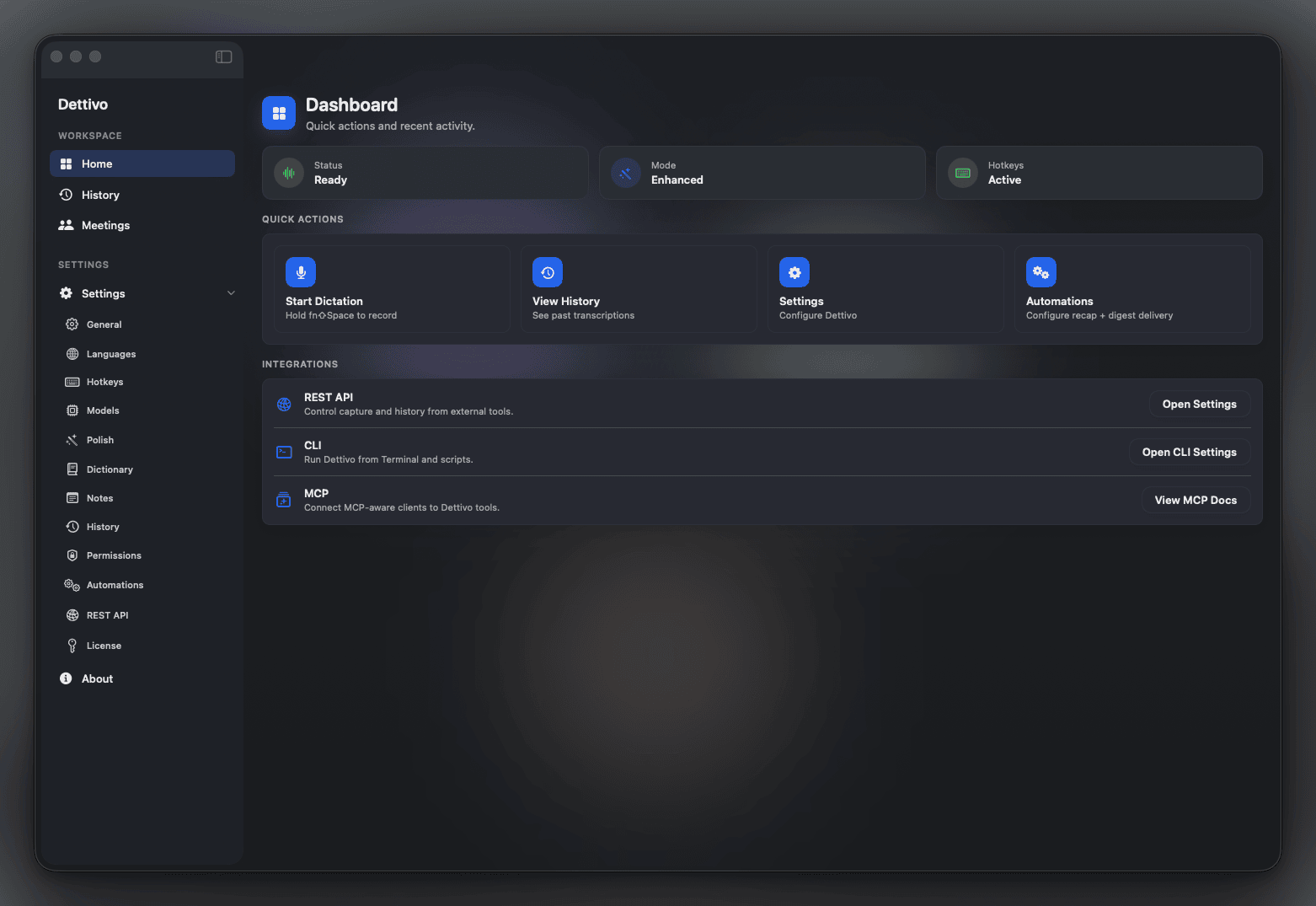
Task: Click the Automations gears tile icon
Action: (x=1041, y=272)
